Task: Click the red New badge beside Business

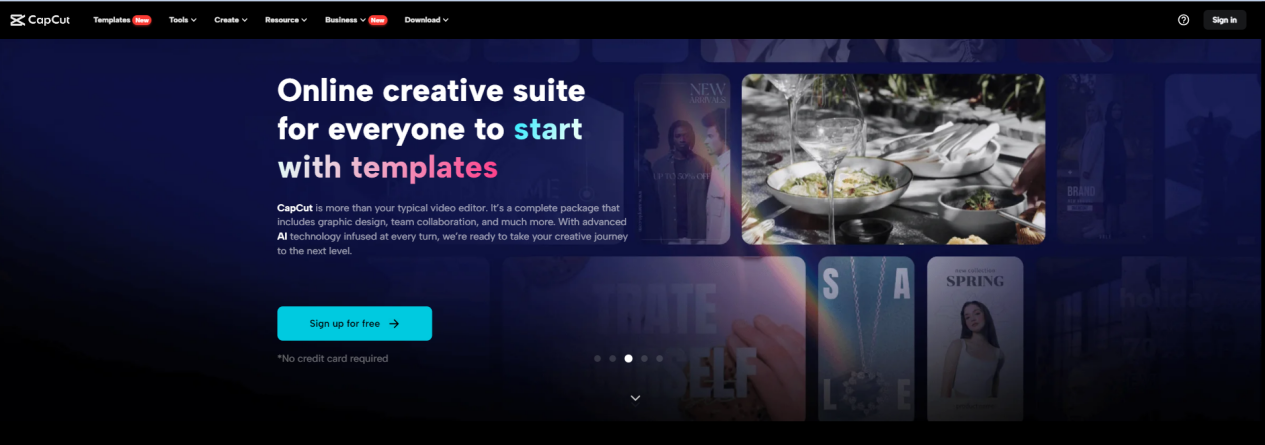Action: pos(378,20)
